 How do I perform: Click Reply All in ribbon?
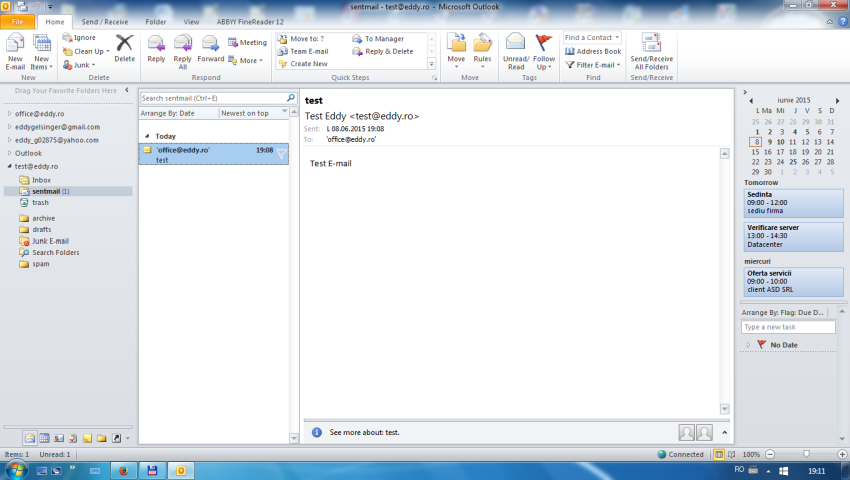pos(183,52)
